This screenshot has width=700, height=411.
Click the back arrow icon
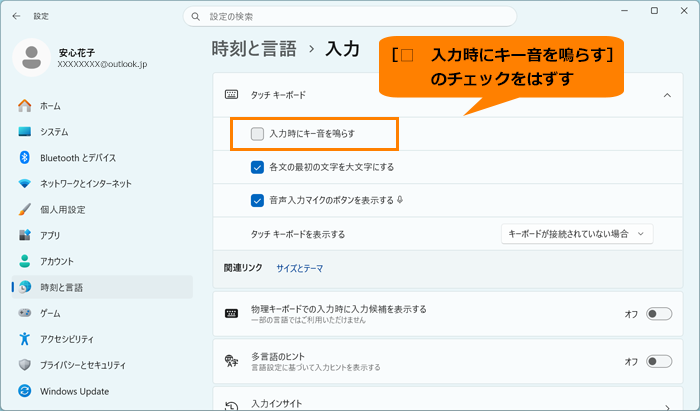coord(17,16)
